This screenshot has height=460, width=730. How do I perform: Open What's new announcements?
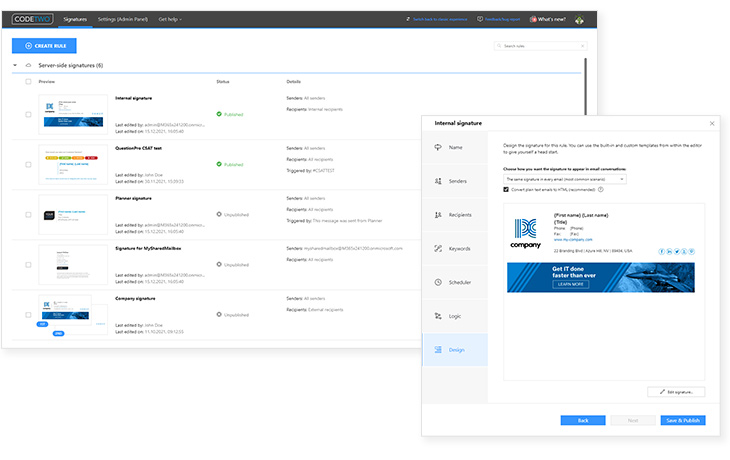click(548, 19)
